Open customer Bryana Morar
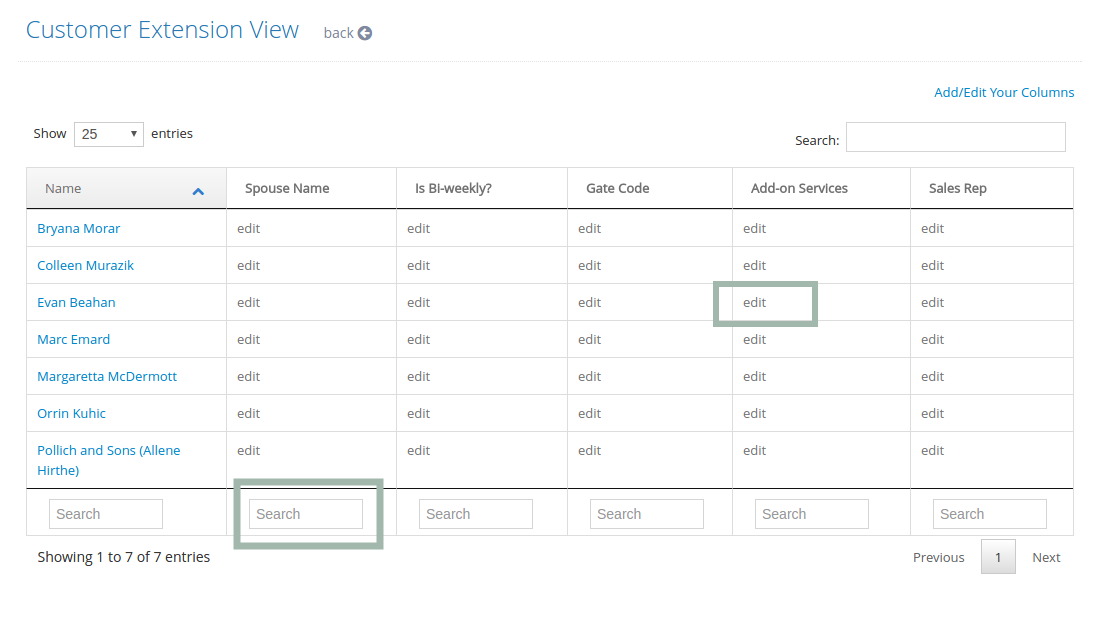This screenshot has height=630, width=1098. pos(78,228)
